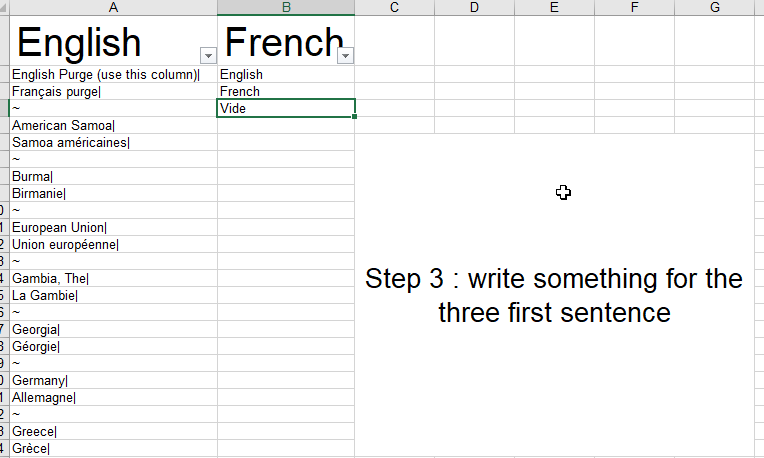Select column B header

(286, 7)
